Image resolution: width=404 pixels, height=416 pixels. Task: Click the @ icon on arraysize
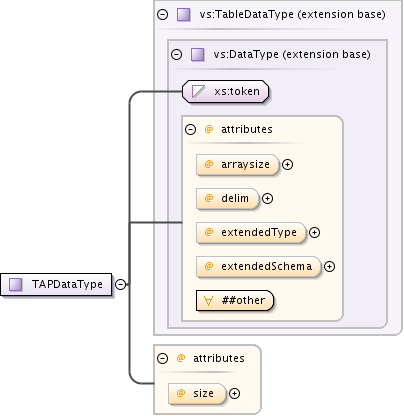pyautogui.click(x=209, y=164)
